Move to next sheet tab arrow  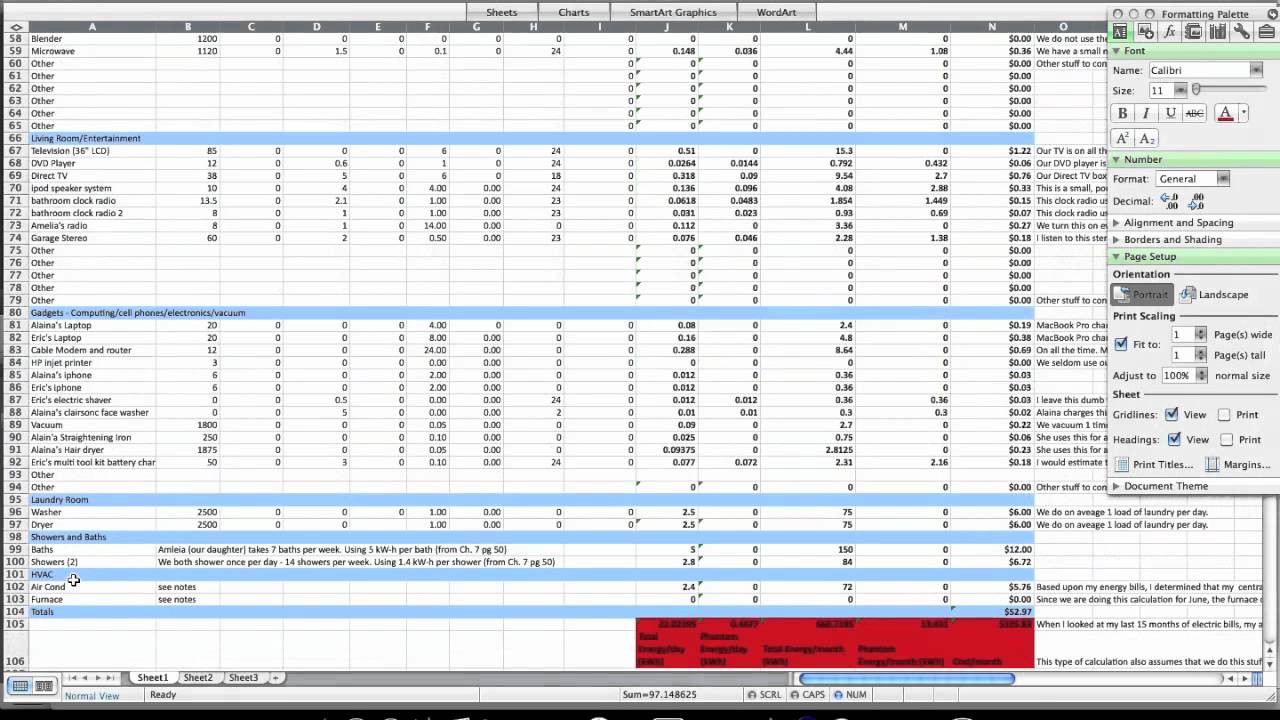point(98,678)
